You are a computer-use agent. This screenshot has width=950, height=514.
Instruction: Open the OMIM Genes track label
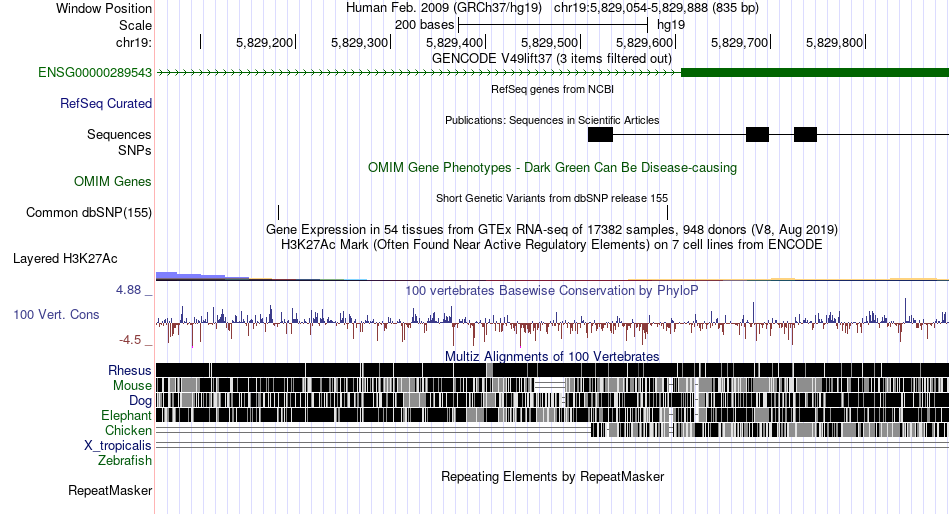[113, 182]
